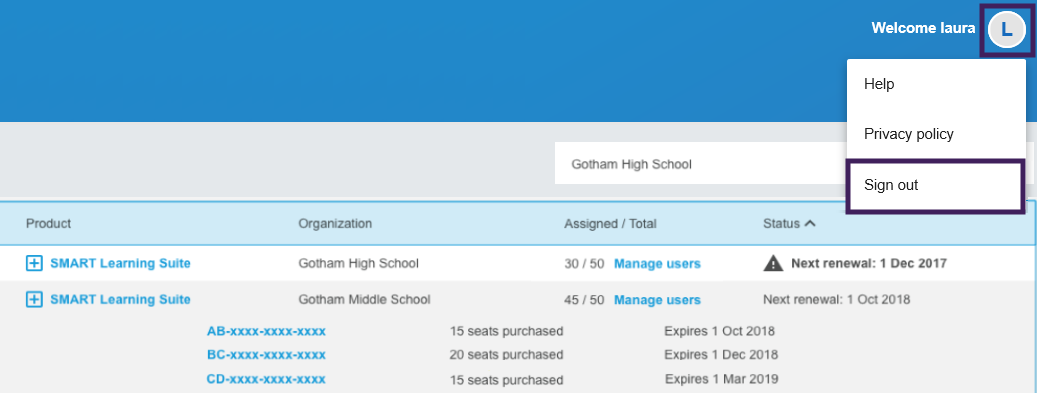The image size is (1037, 393).
Task: Click the Product column header
Action: (48, 224)
